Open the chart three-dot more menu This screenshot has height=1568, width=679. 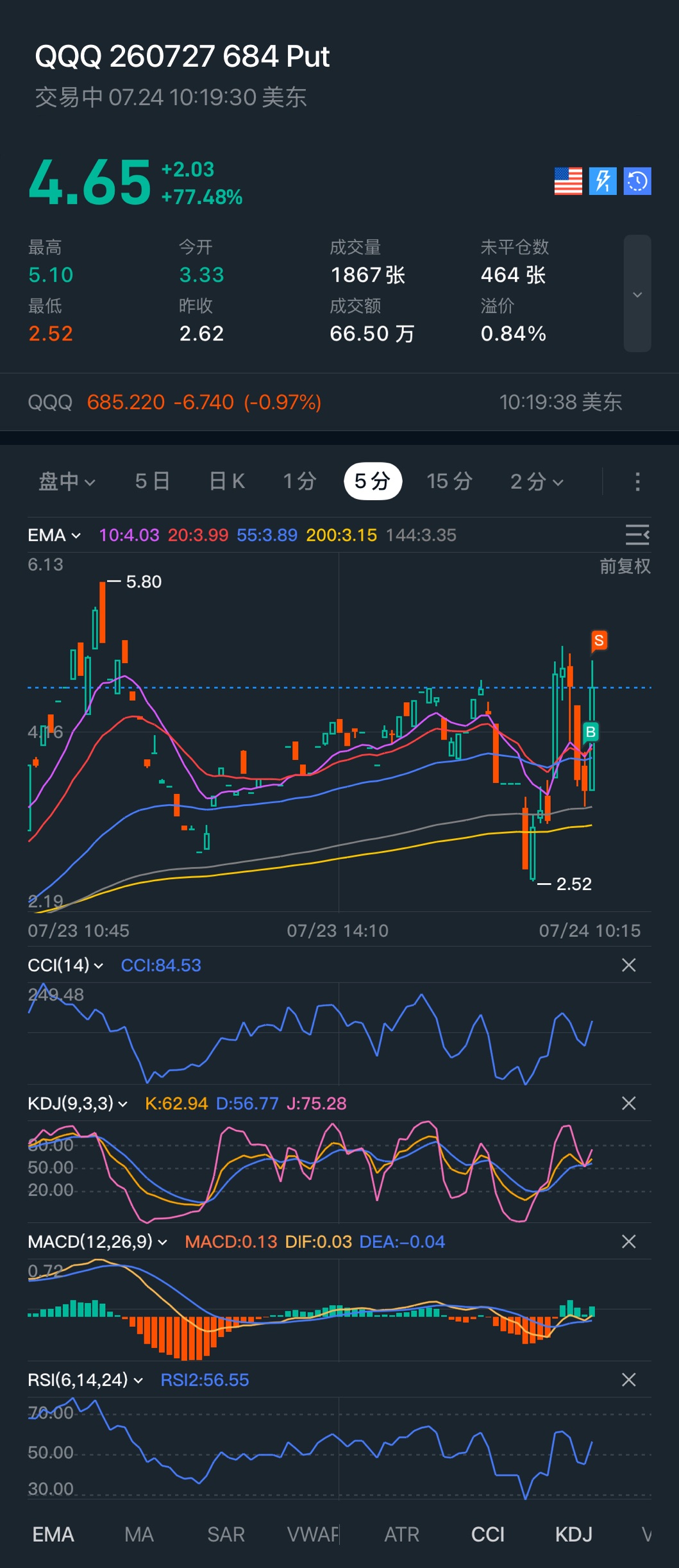pos(637,482)
